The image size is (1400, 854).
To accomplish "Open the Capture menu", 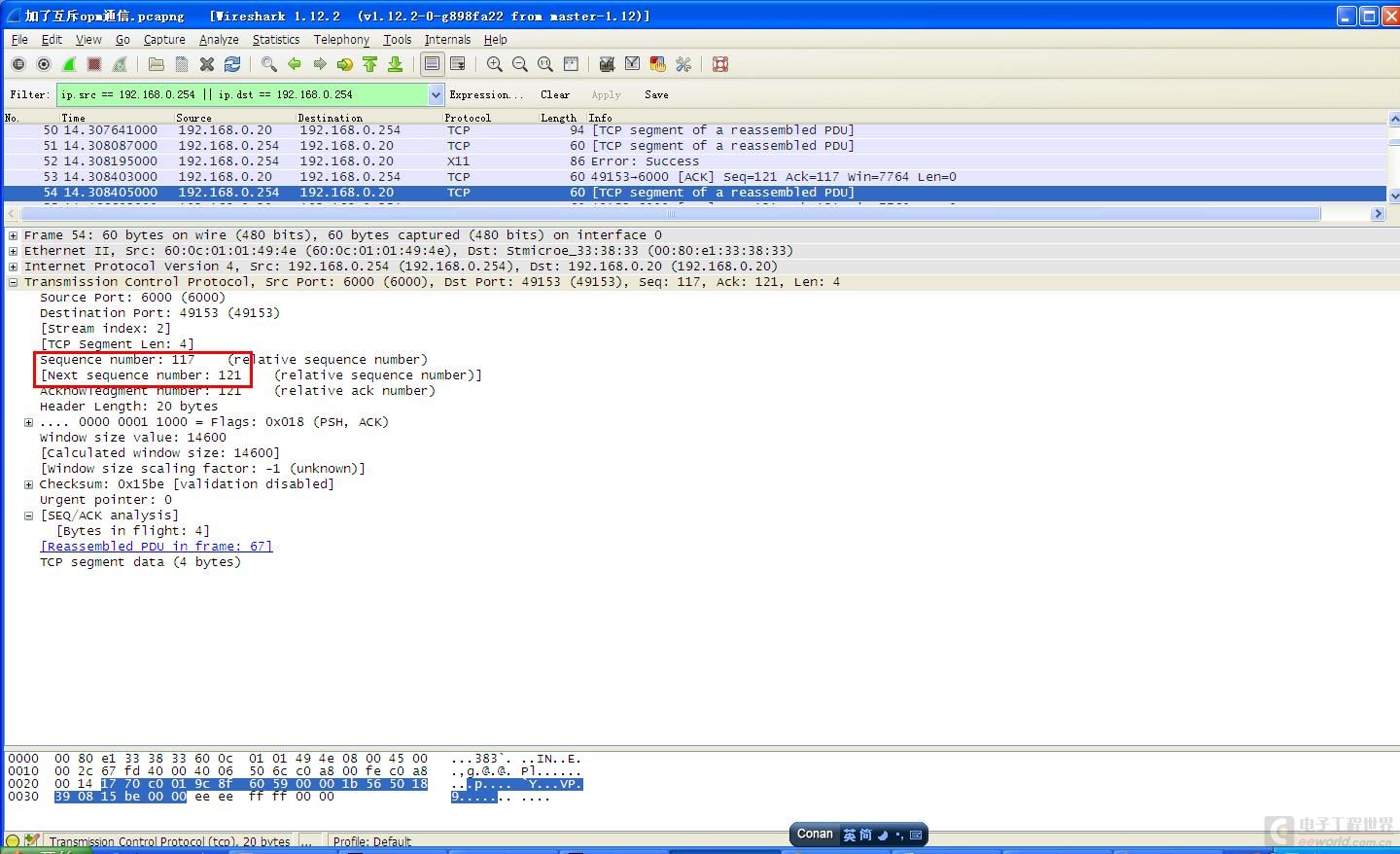I will tap(164, 40).
